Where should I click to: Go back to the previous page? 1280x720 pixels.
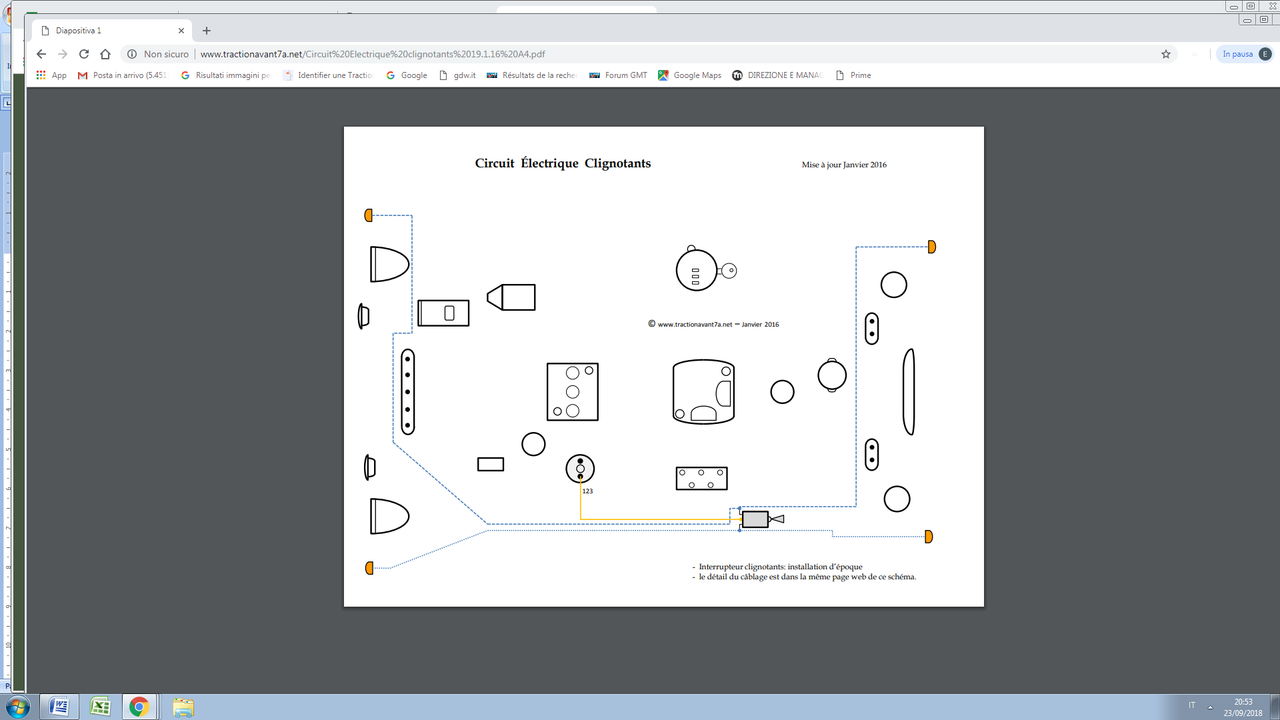(40, 54)
